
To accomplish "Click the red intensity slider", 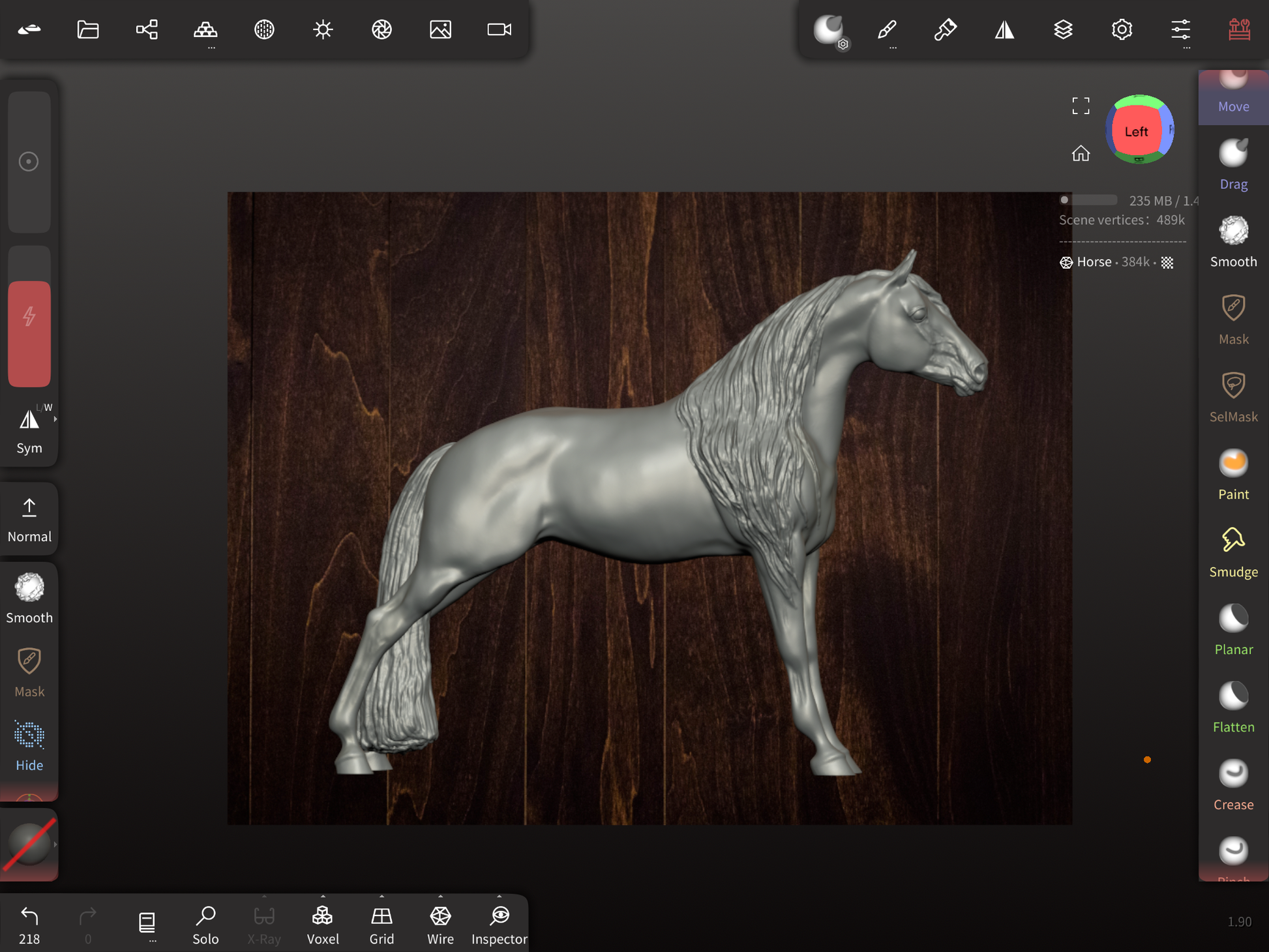I will pos(29,334).
